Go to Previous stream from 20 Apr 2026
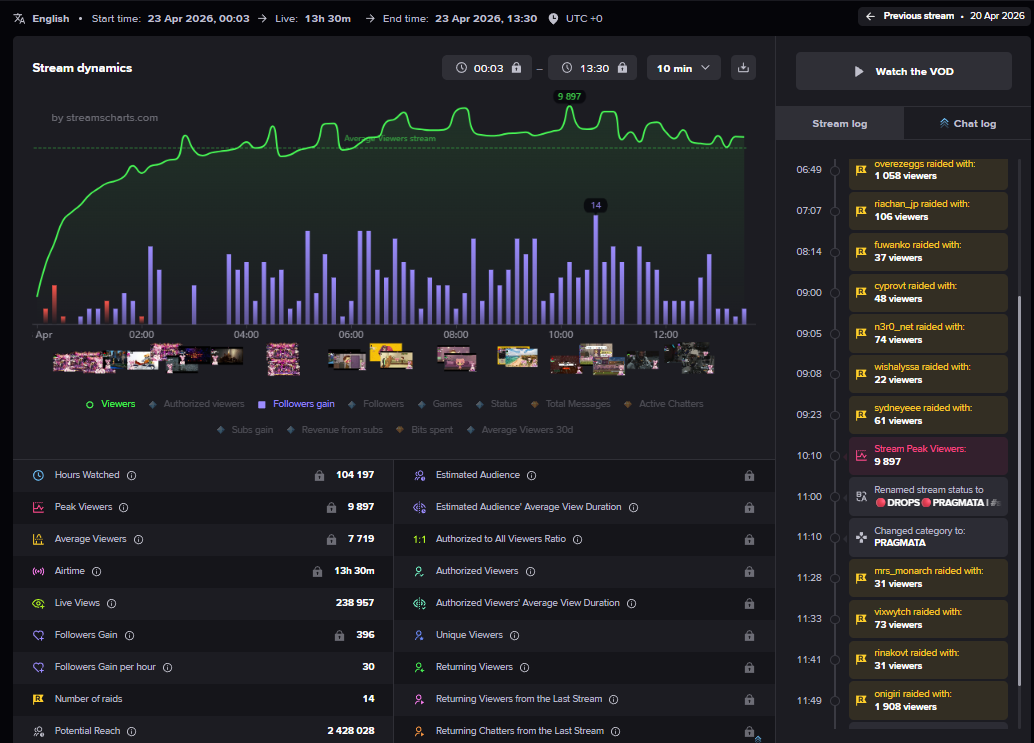Image resolution: width=1034 pixels, height=743 pixels. (944, 16)
